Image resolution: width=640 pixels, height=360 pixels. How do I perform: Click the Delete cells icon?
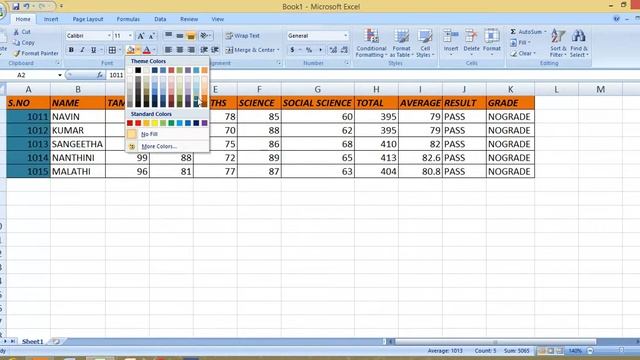point(471,36)
